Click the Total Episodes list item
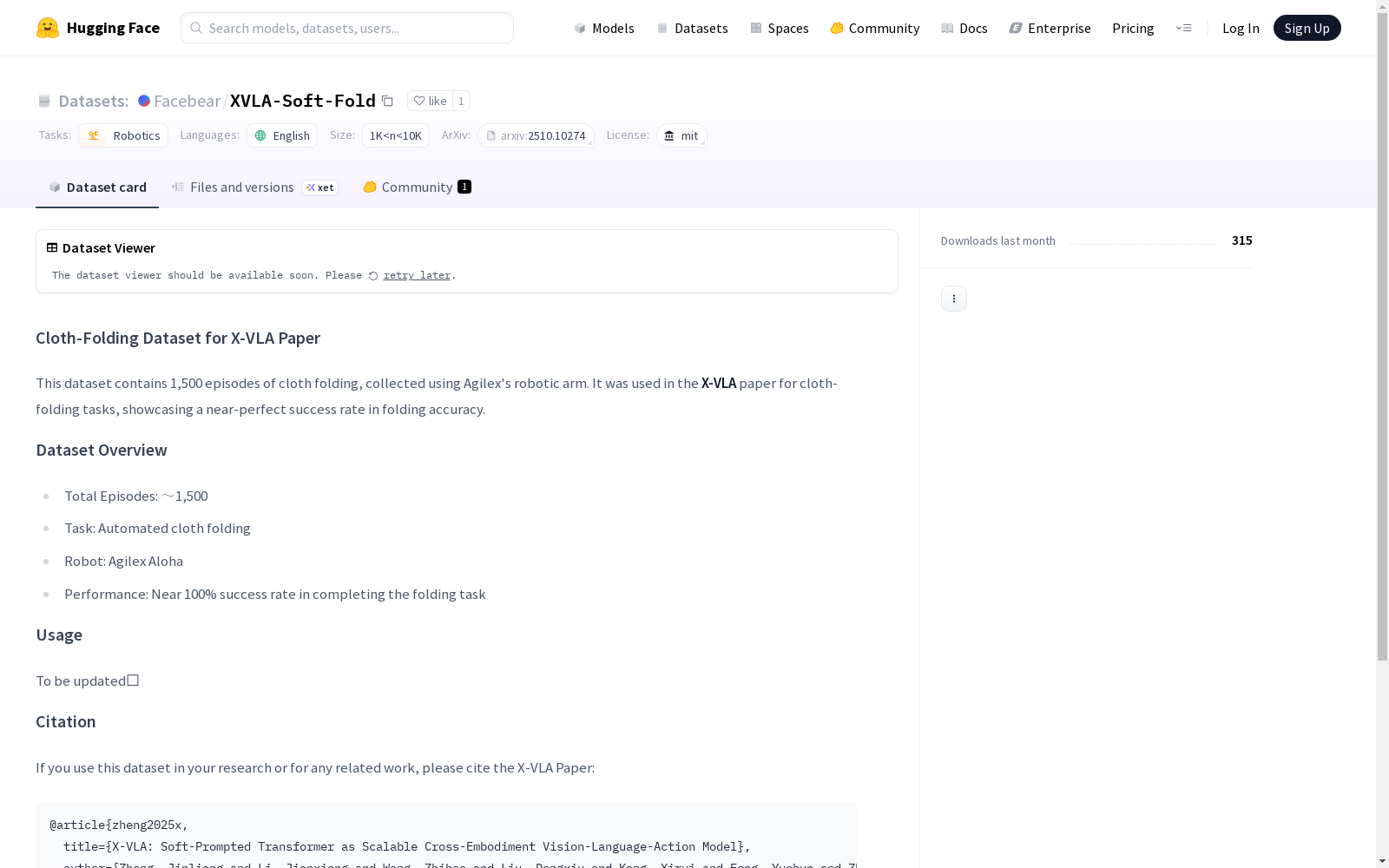This screenshot has height=868, width=1389. (x=136, y=496)
